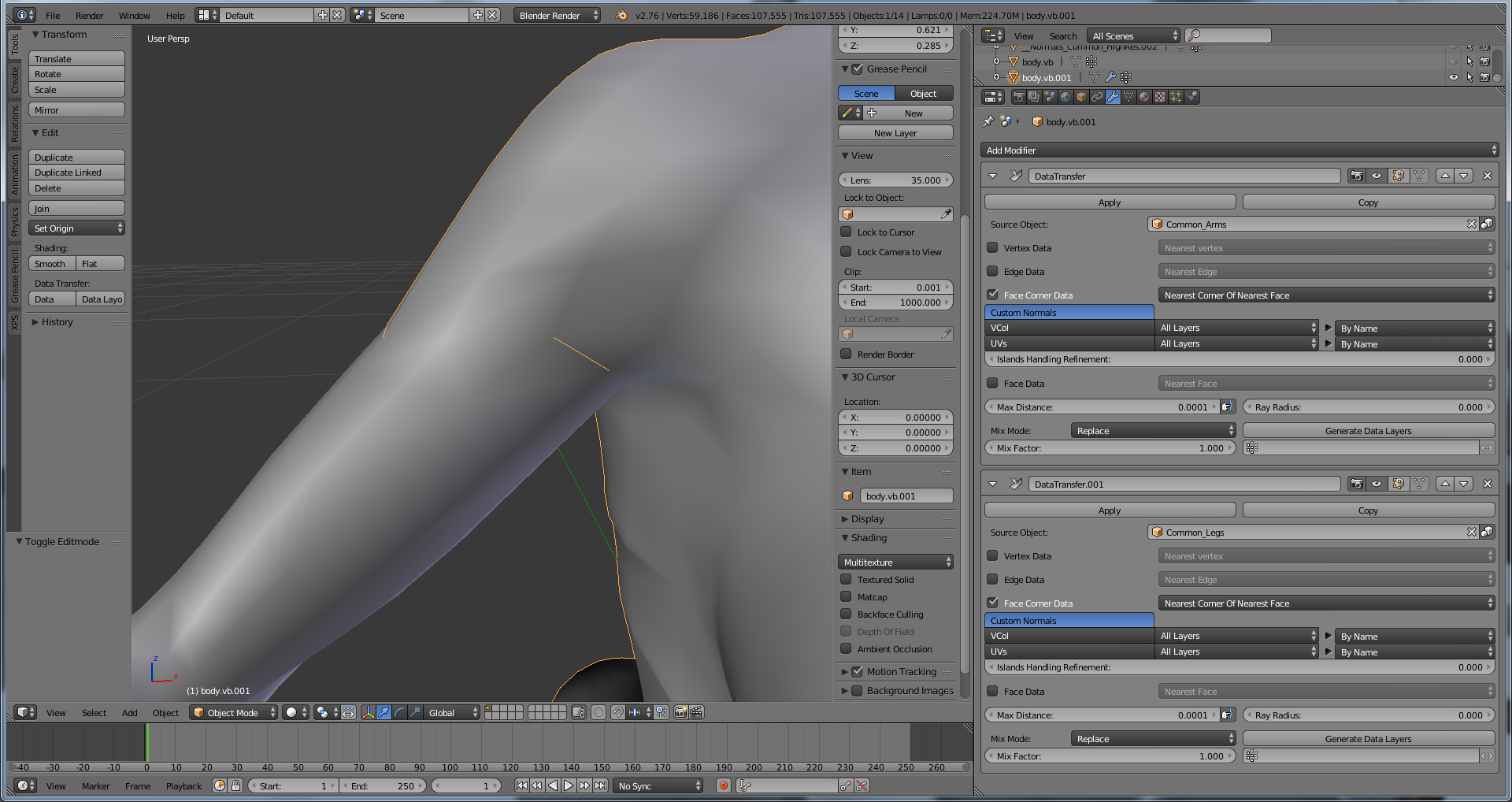Image resolution: width=1512 pixels, height=802 pixels.
Task: Open the Texture properties checker tab
Action: coord(1160,97)
